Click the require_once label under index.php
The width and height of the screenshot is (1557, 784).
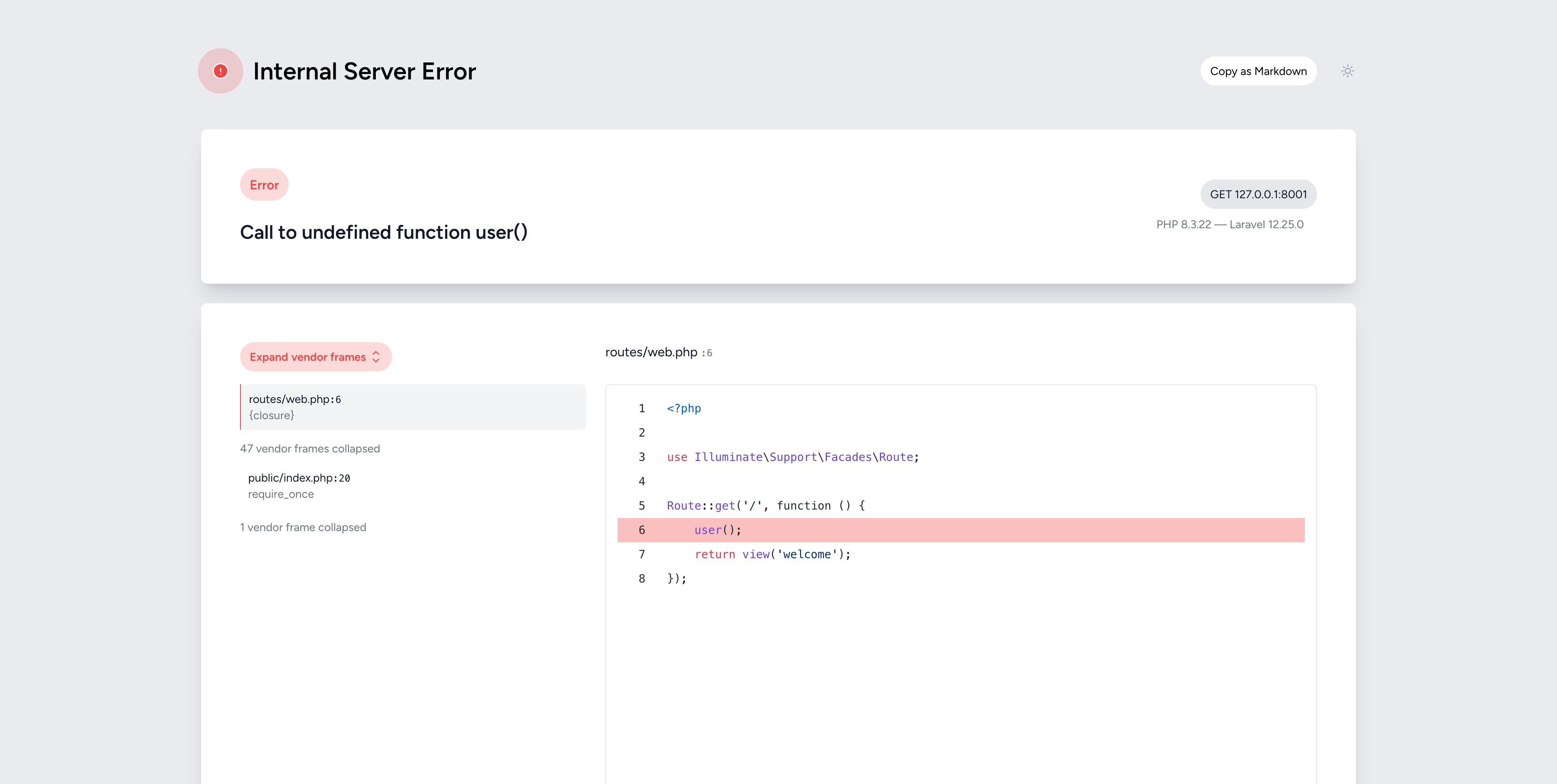coord(281,494)
